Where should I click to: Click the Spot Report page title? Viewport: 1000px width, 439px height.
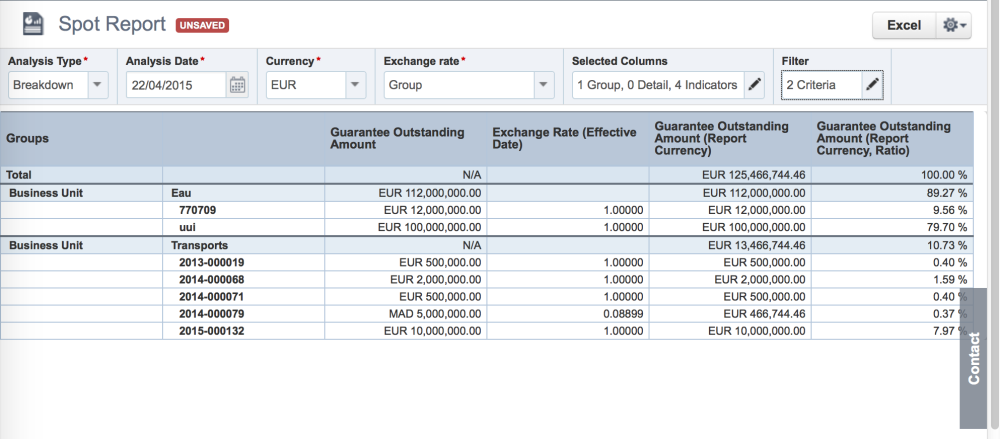coord(112,24)
